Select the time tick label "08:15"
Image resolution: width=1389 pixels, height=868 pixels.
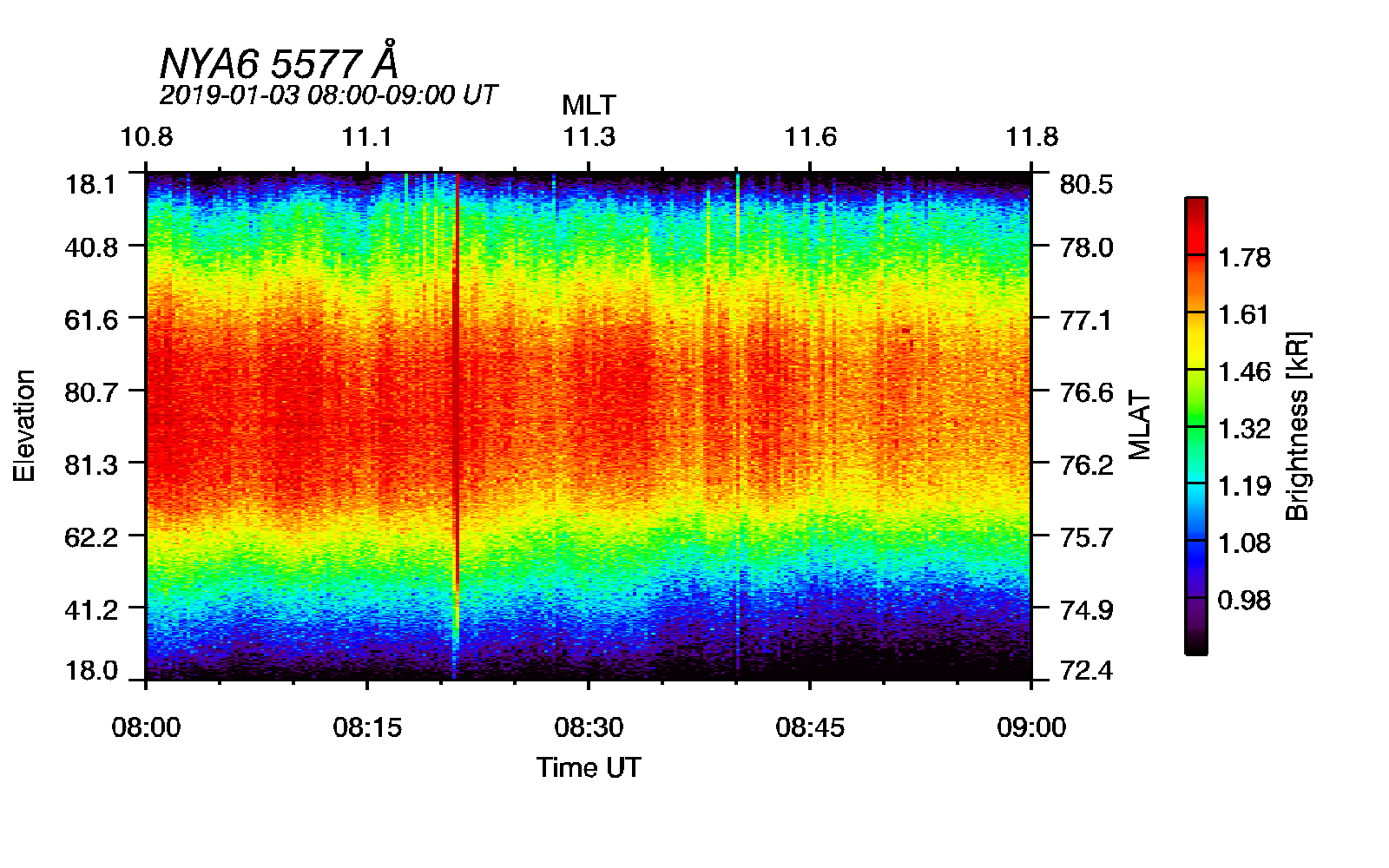367,727
